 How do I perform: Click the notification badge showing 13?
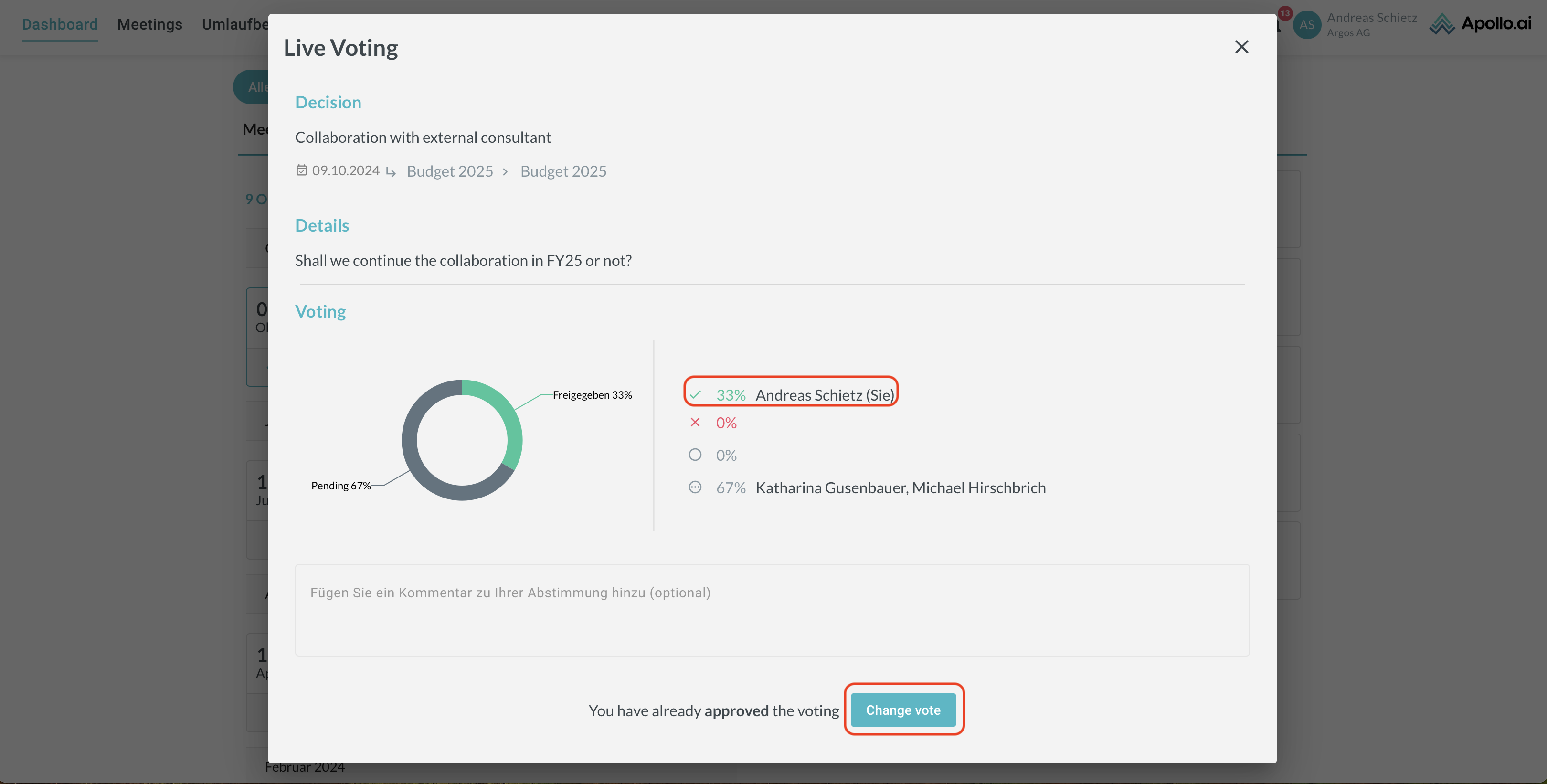(x=1284, y=13)
